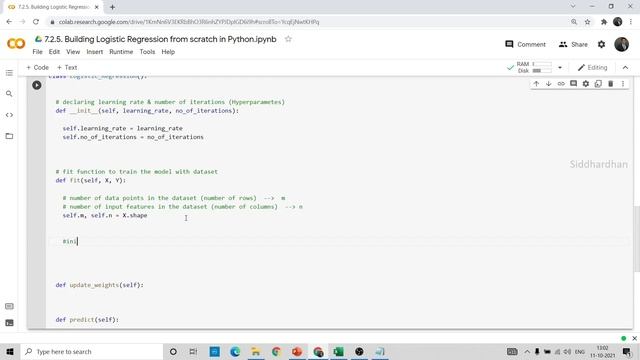
Task: Click 'def predict(self):' code line
Action: 87,320
